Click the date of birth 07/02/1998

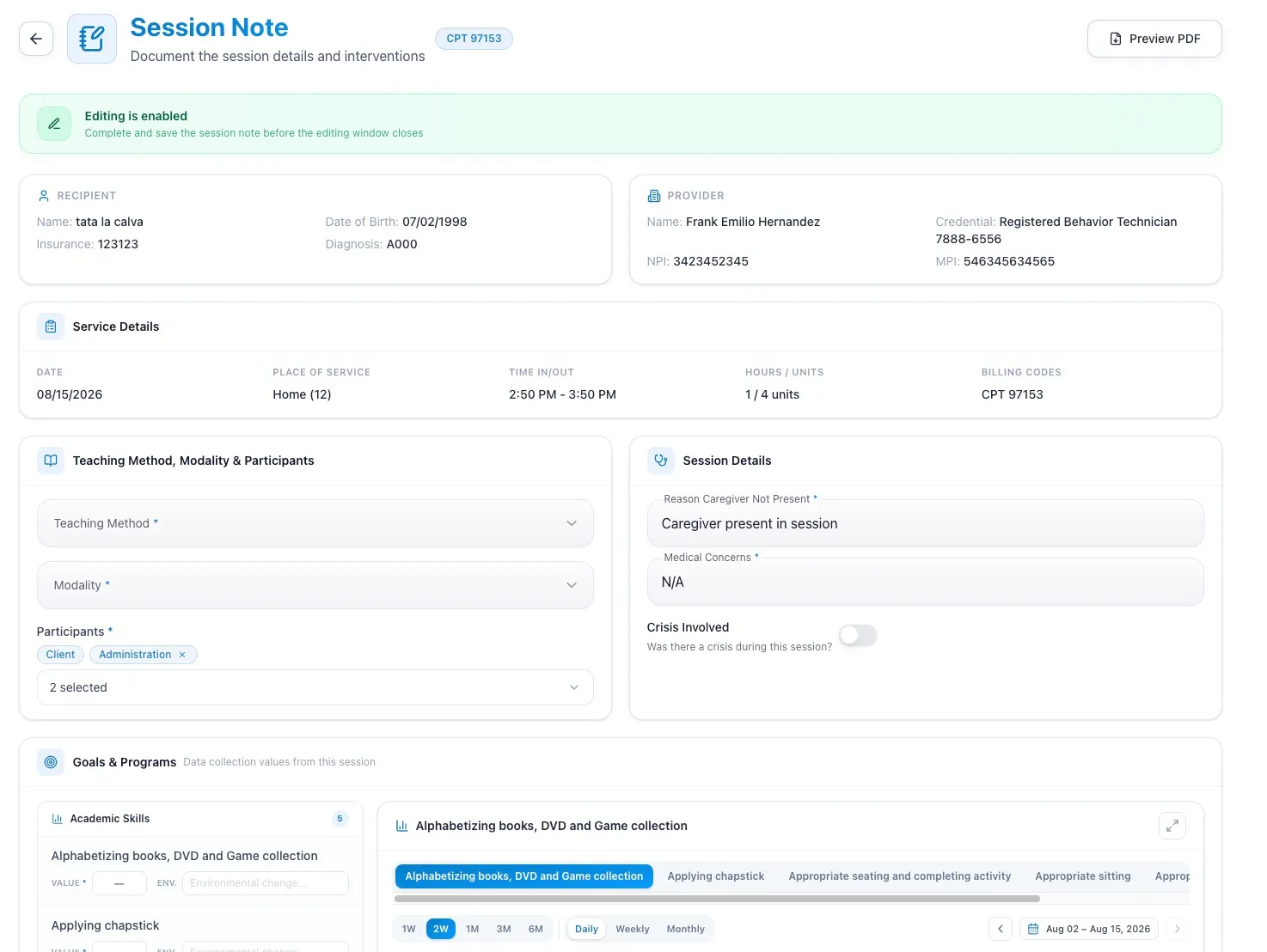435,222
